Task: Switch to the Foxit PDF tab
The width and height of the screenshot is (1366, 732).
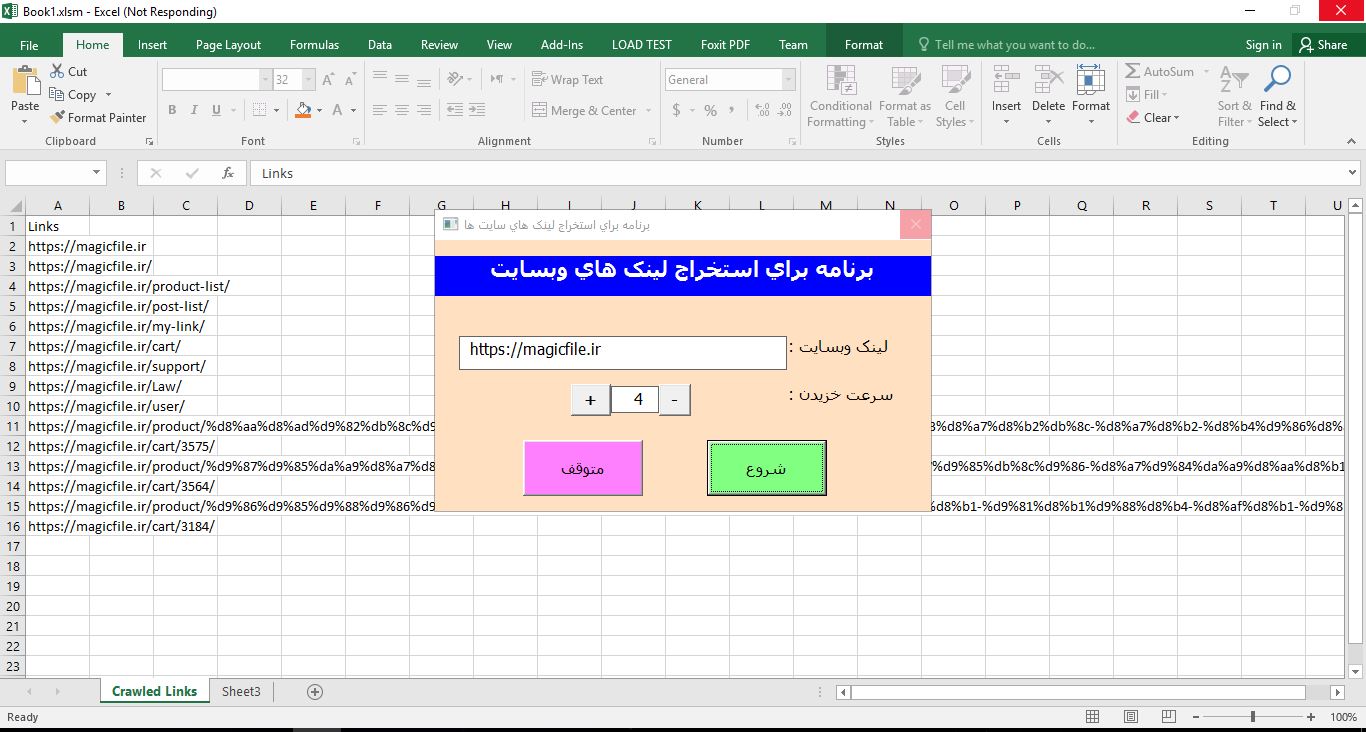Action: 725,45
